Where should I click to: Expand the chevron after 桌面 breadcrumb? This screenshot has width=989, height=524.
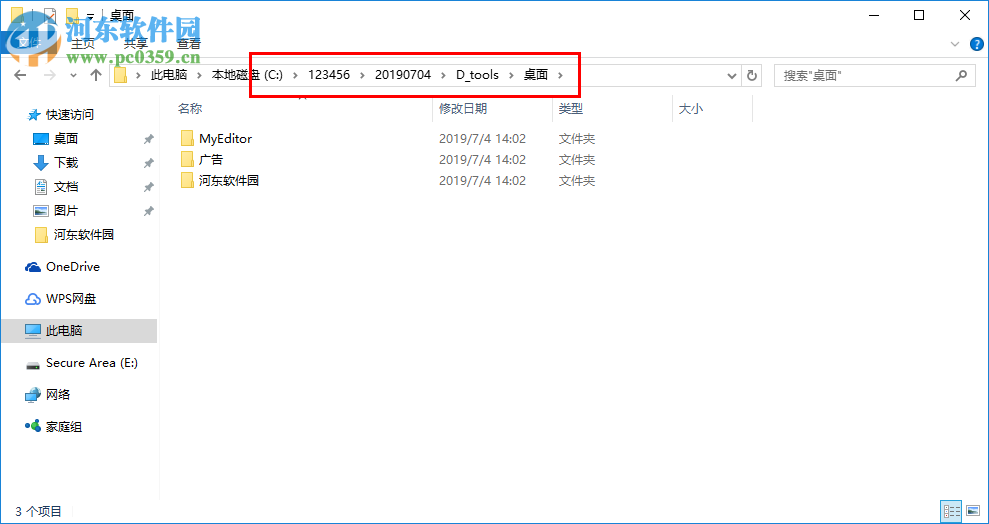(560, 76)
